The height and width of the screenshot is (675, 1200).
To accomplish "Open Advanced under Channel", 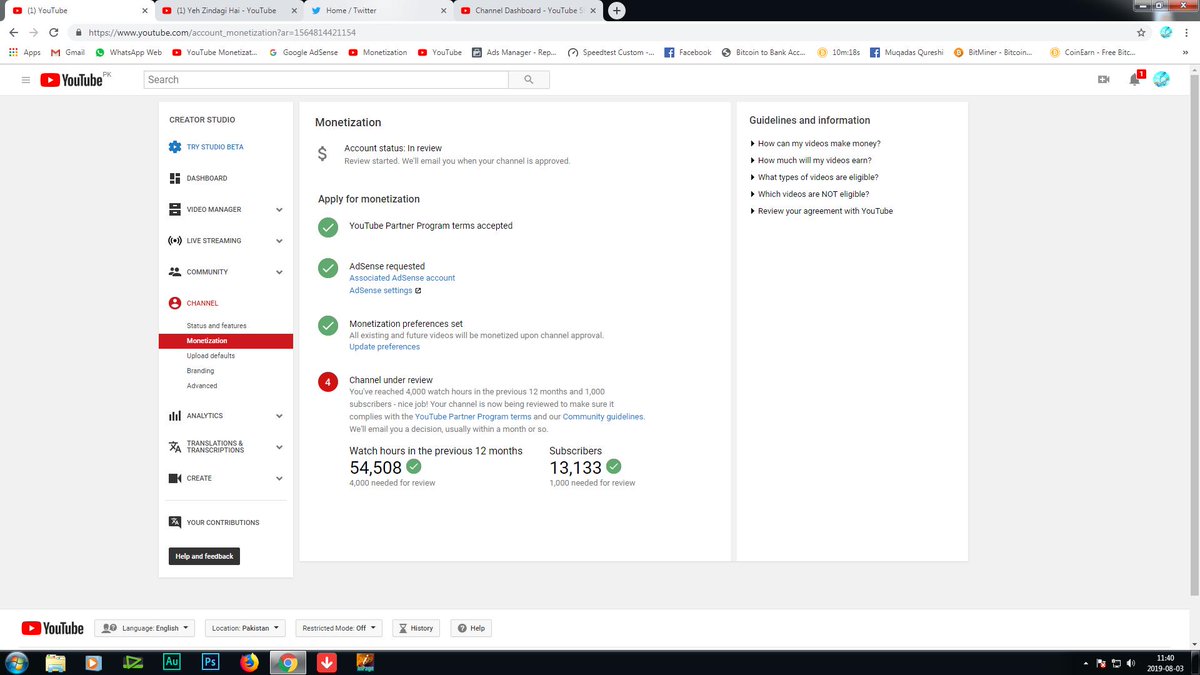I will click(202, 386).
